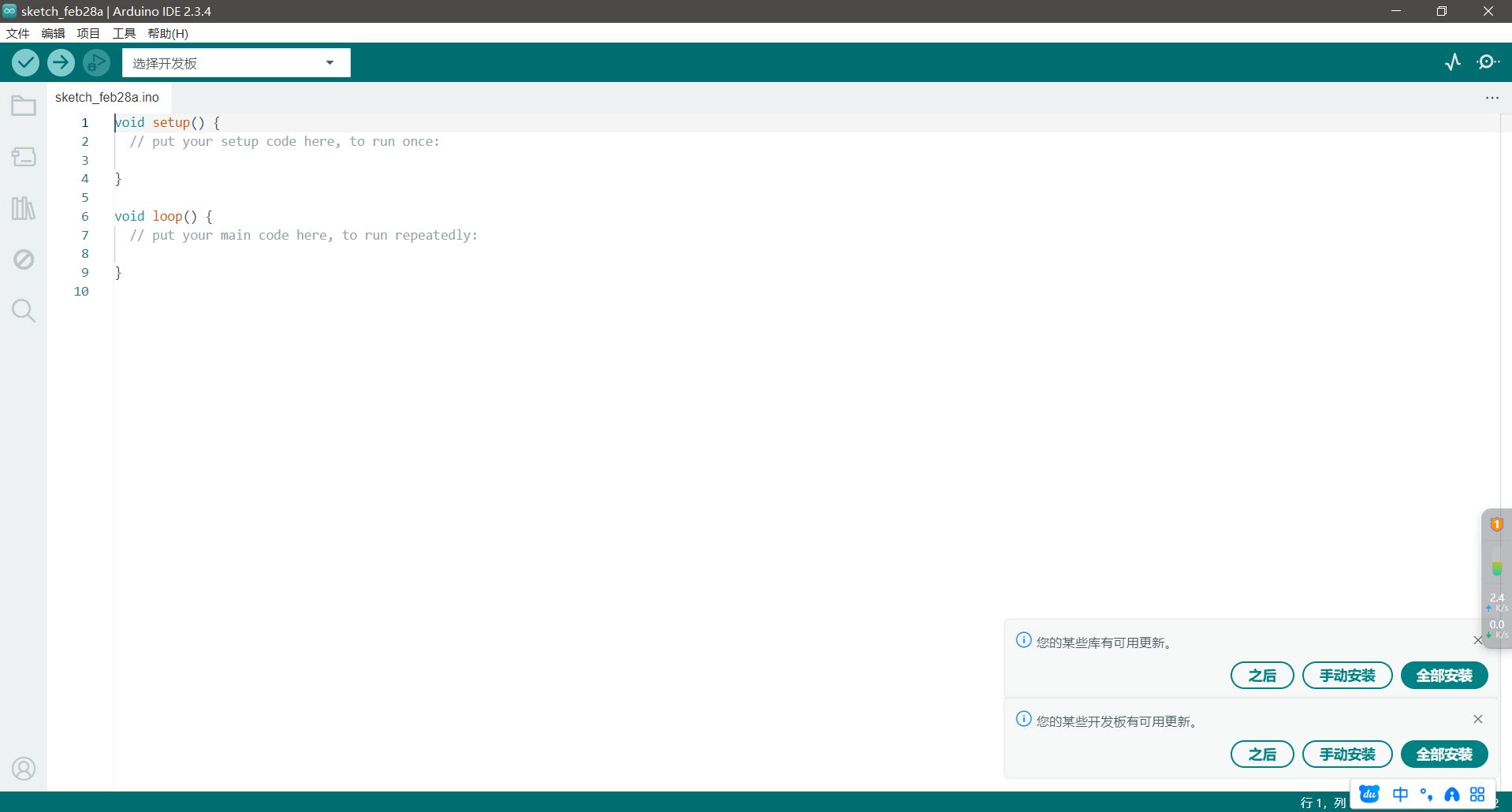Close the board update notification

(1478, 719)
